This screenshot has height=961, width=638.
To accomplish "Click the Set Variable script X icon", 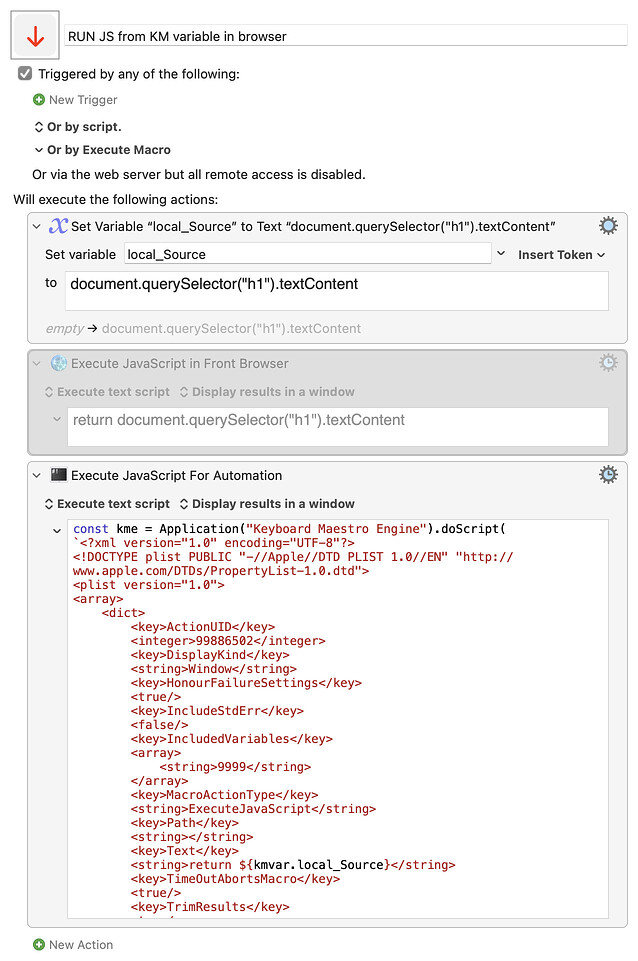I will (58, 226).
